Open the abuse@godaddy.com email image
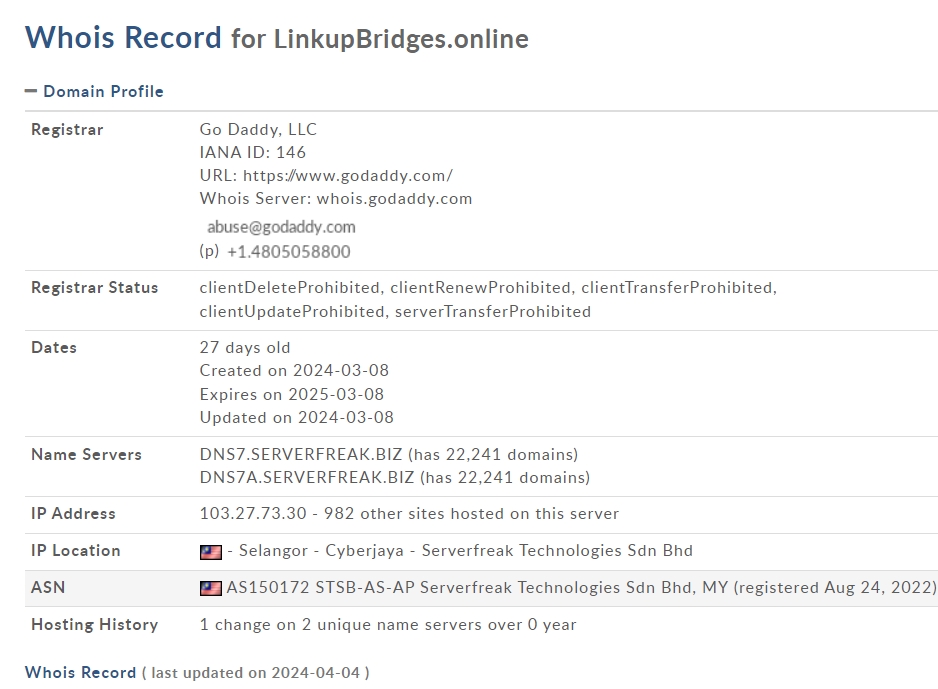Screen dimensions: 938x689 click(x=281, y=227)
